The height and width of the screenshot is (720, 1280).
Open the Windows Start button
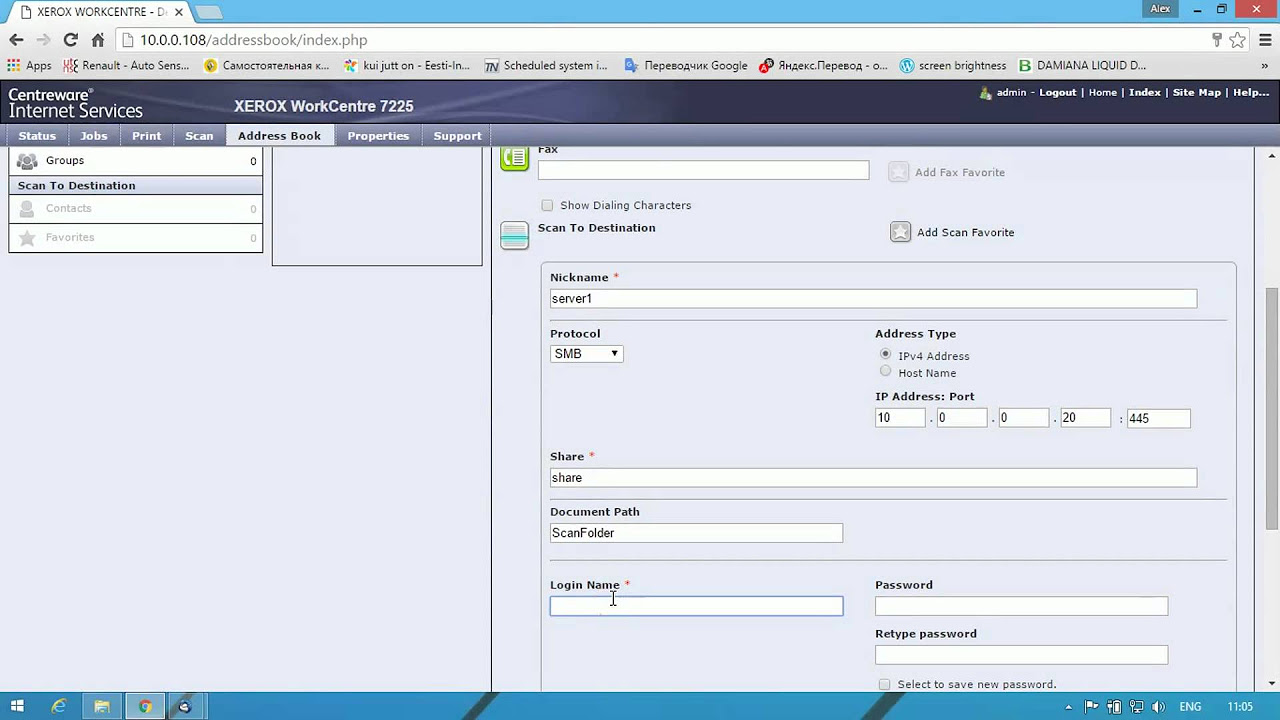pyautogui.click(x=17, y=706)
